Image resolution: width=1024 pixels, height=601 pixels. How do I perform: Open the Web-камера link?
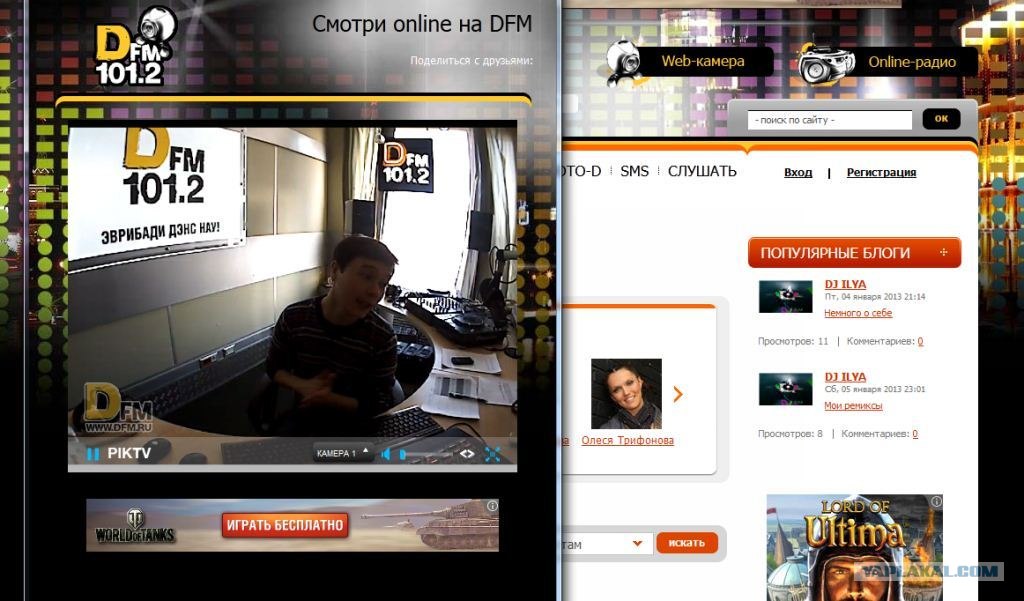tap(702, 61)
